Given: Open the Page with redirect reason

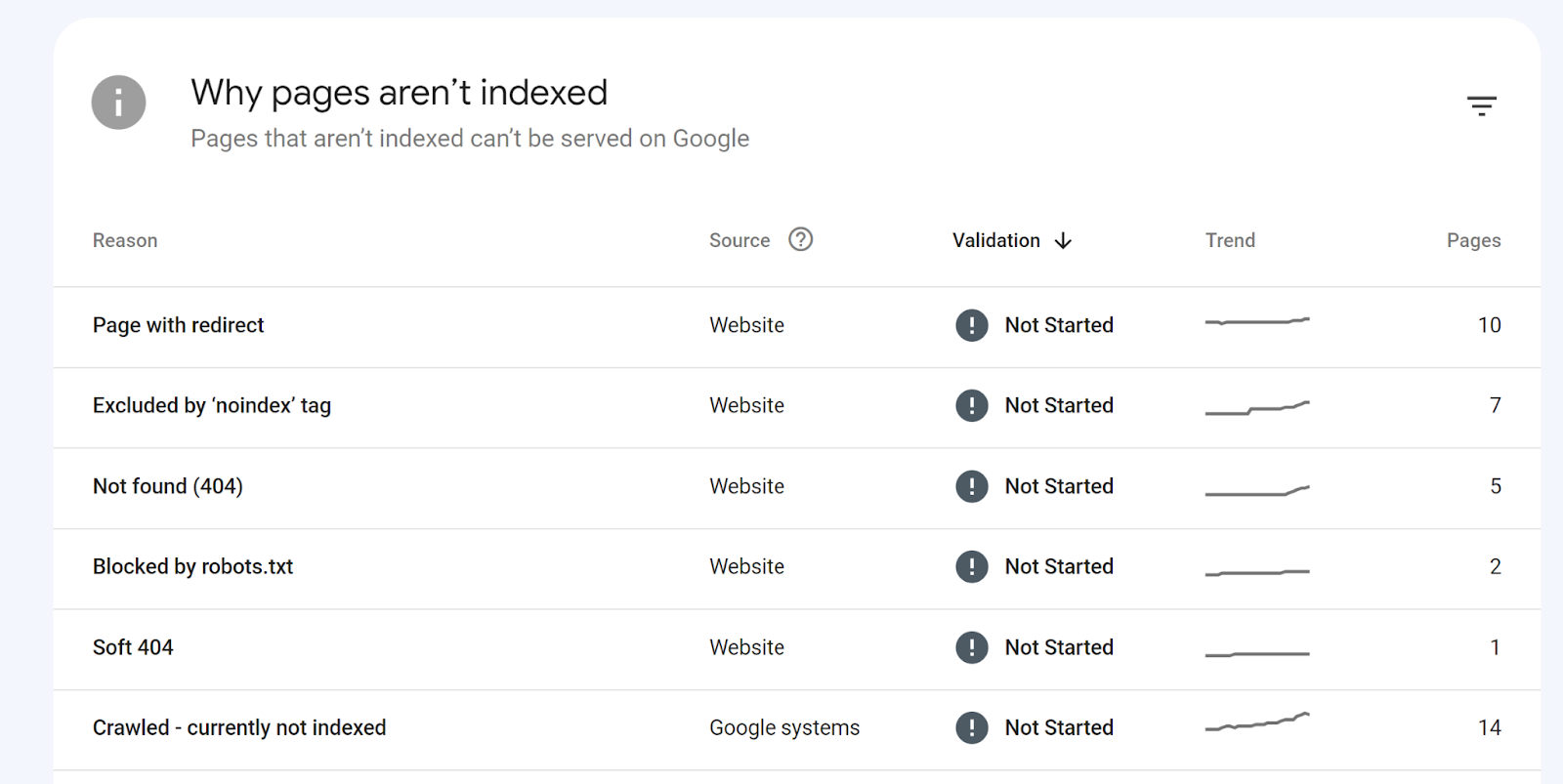Looking at the screenshot, I should point(178,325).
